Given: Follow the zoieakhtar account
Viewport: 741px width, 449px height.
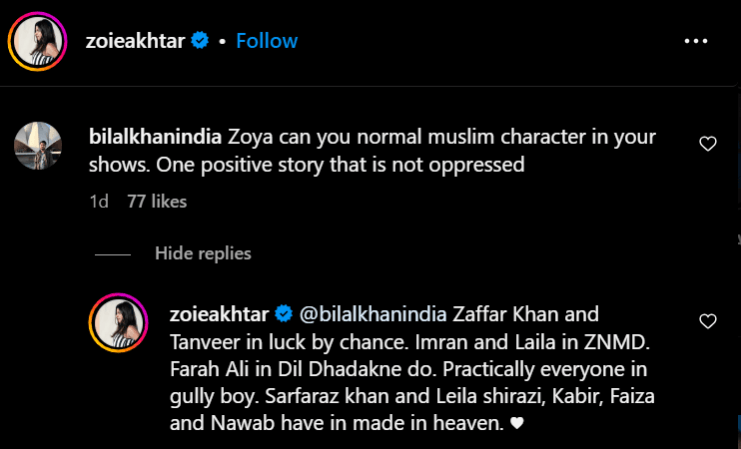Looking at the screenshot, I should 267,41.
